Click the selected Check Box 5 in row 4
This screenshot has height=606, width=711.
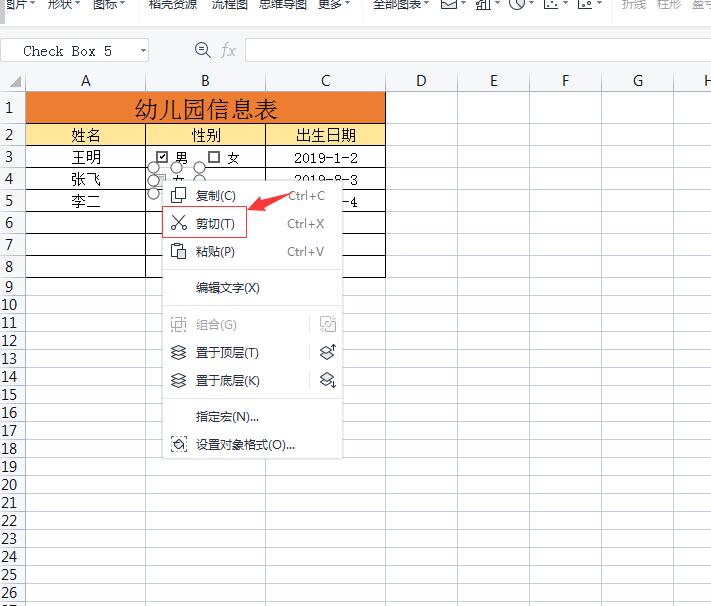[x=176, y=180]
